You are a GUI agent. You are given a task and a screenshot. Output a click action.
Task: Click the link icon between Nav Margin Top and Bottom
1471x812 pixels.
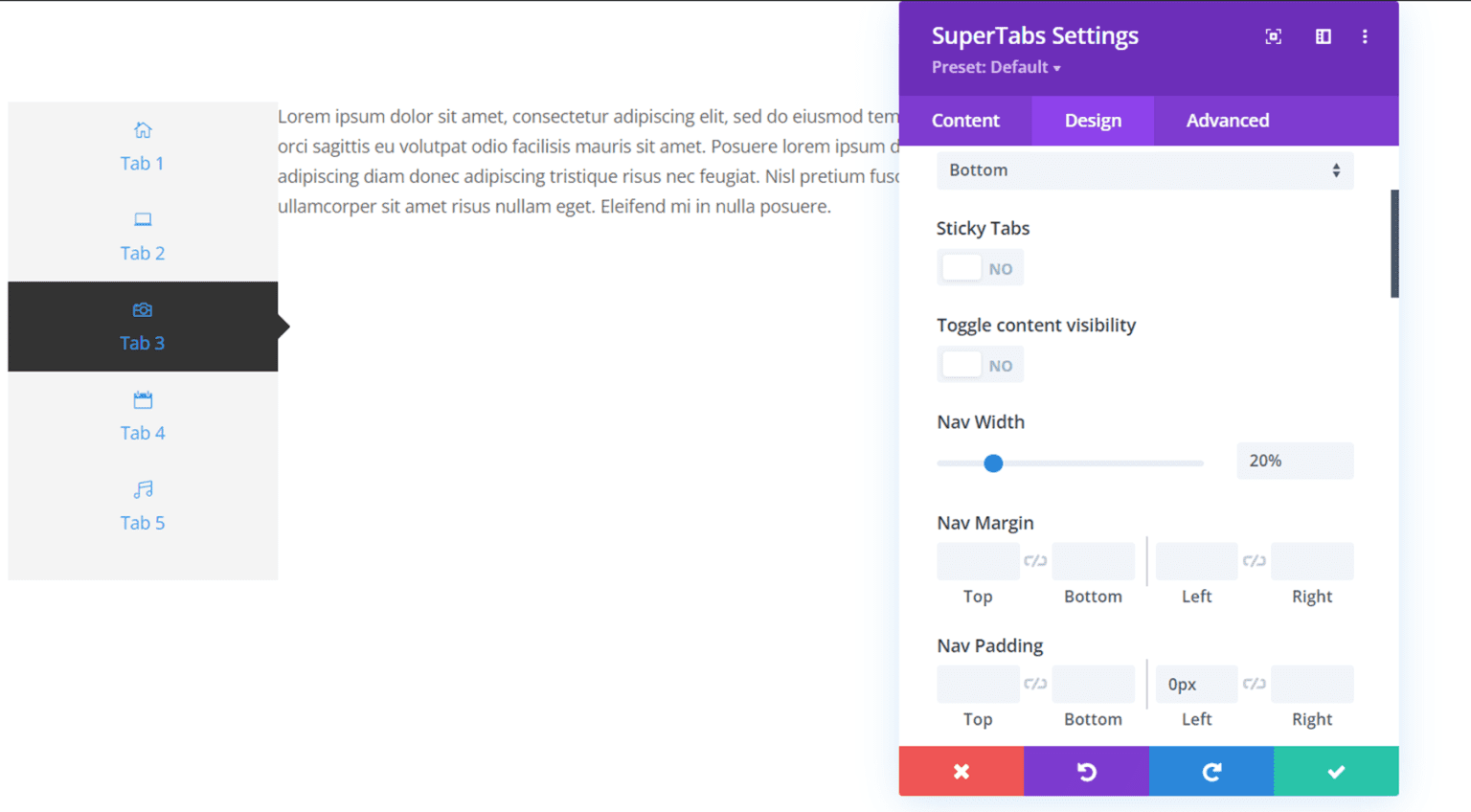click(1035, 561)
